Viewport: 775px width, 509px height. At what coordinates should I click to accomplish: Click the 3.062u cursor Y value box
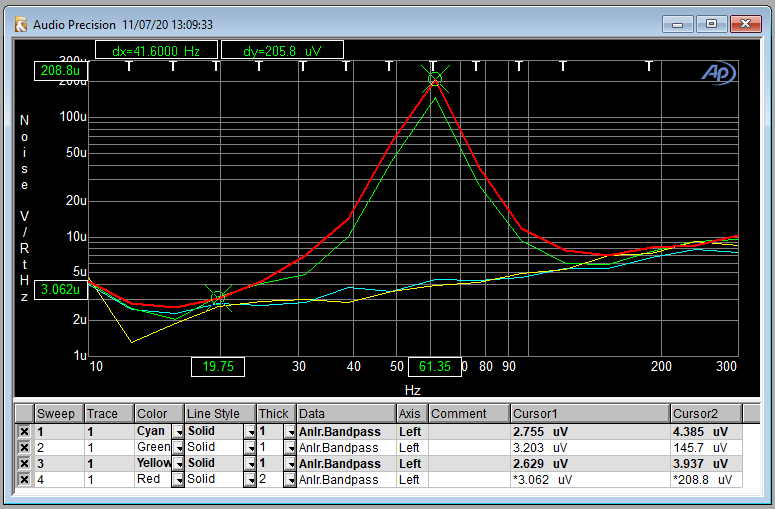(60, 290)
